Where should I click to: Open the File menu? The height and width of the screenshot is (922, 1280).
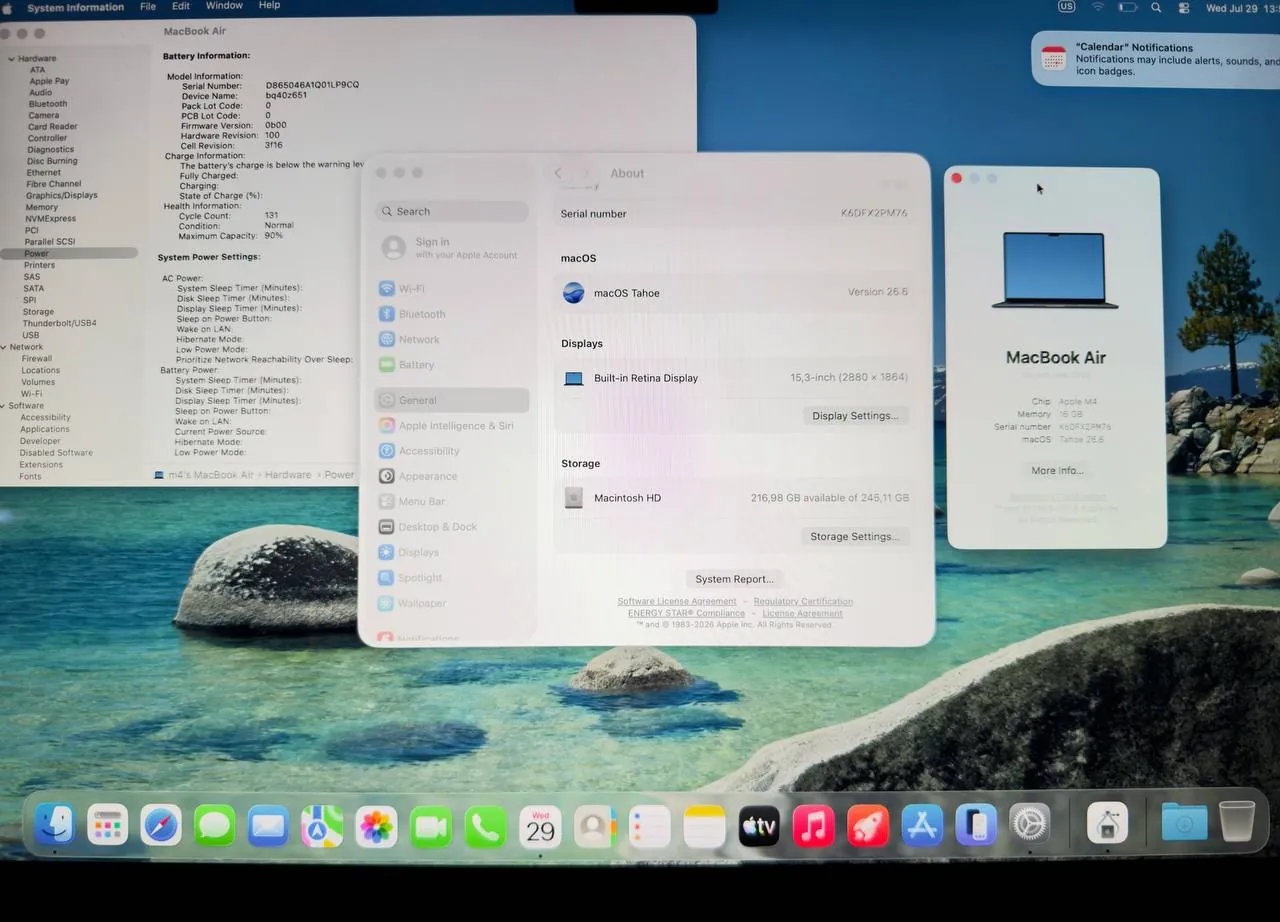point(148,6)
